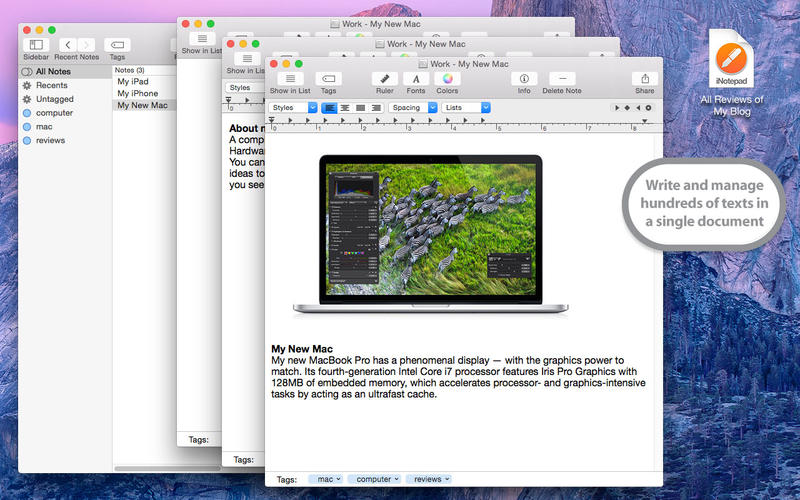Viewport: 800px width, 500px height.
Task: Toggle the Sidebar in the notes list window
Action: pos(37,45)
